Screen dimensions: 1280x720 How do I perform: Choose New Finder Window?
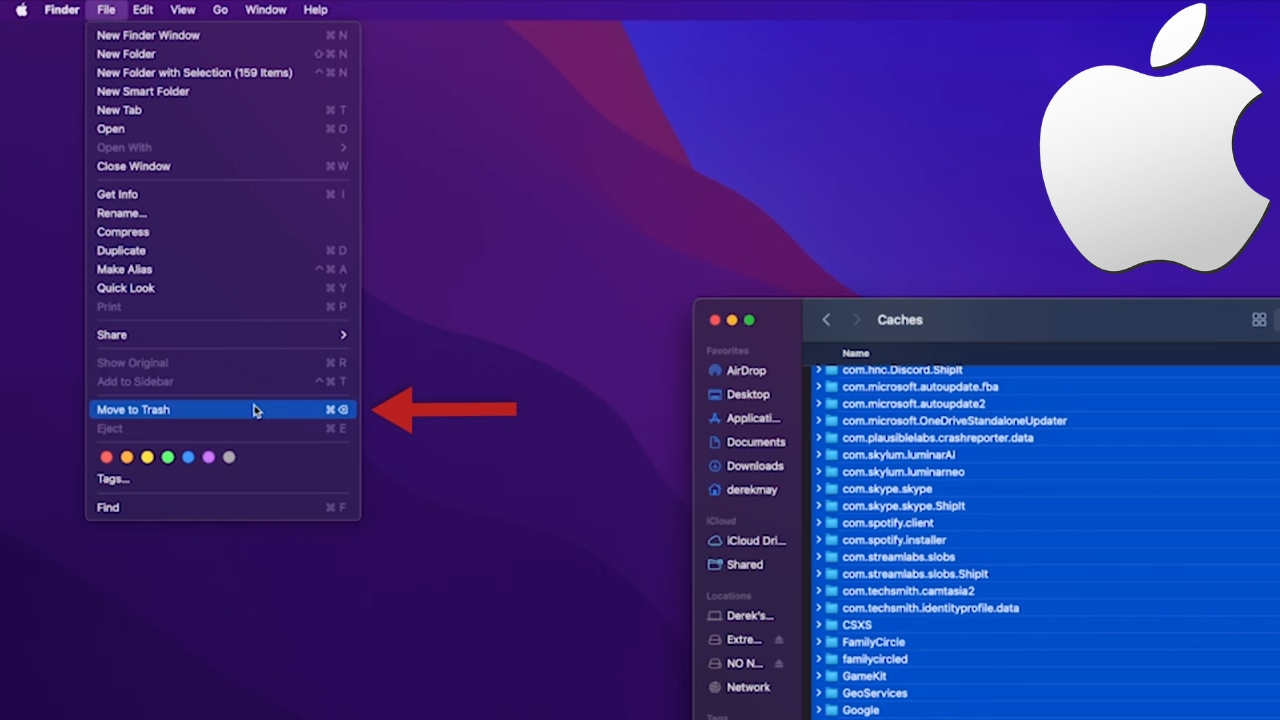[x=222, y=35]
